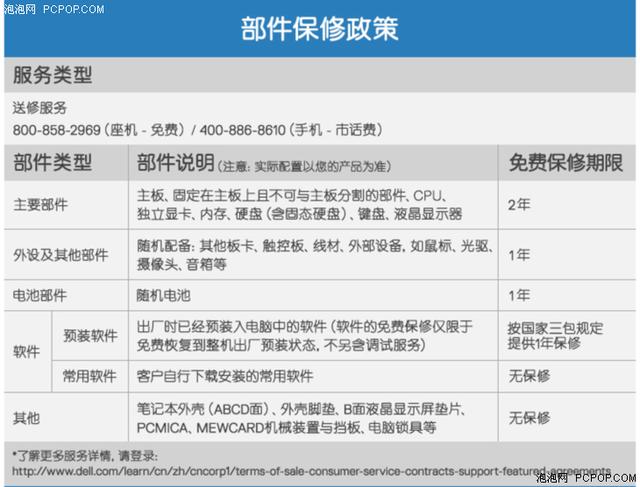Viewport: 640px width, 487px height.
Task: Click 无保修 in the 常用软件 row
Action: coord(529,376)
